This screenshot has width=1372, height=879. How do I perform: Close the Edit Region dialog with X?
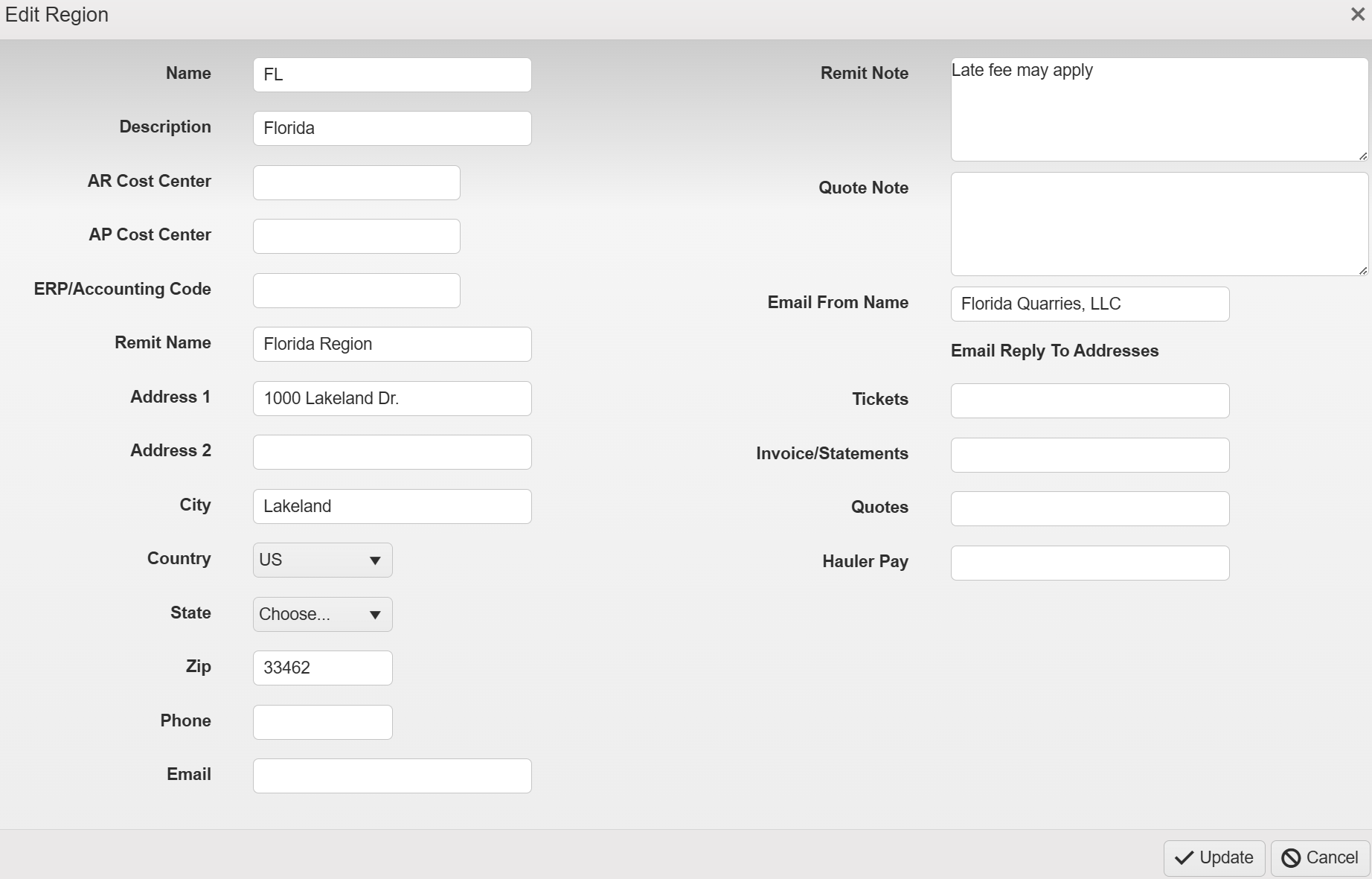[1357, 15]
